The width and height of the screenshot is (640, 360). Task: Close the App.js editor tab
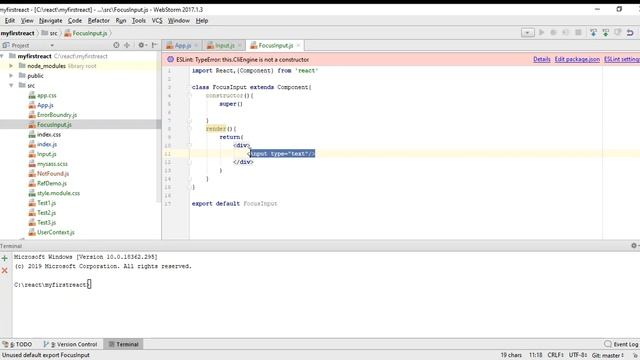tap(197, 45)
